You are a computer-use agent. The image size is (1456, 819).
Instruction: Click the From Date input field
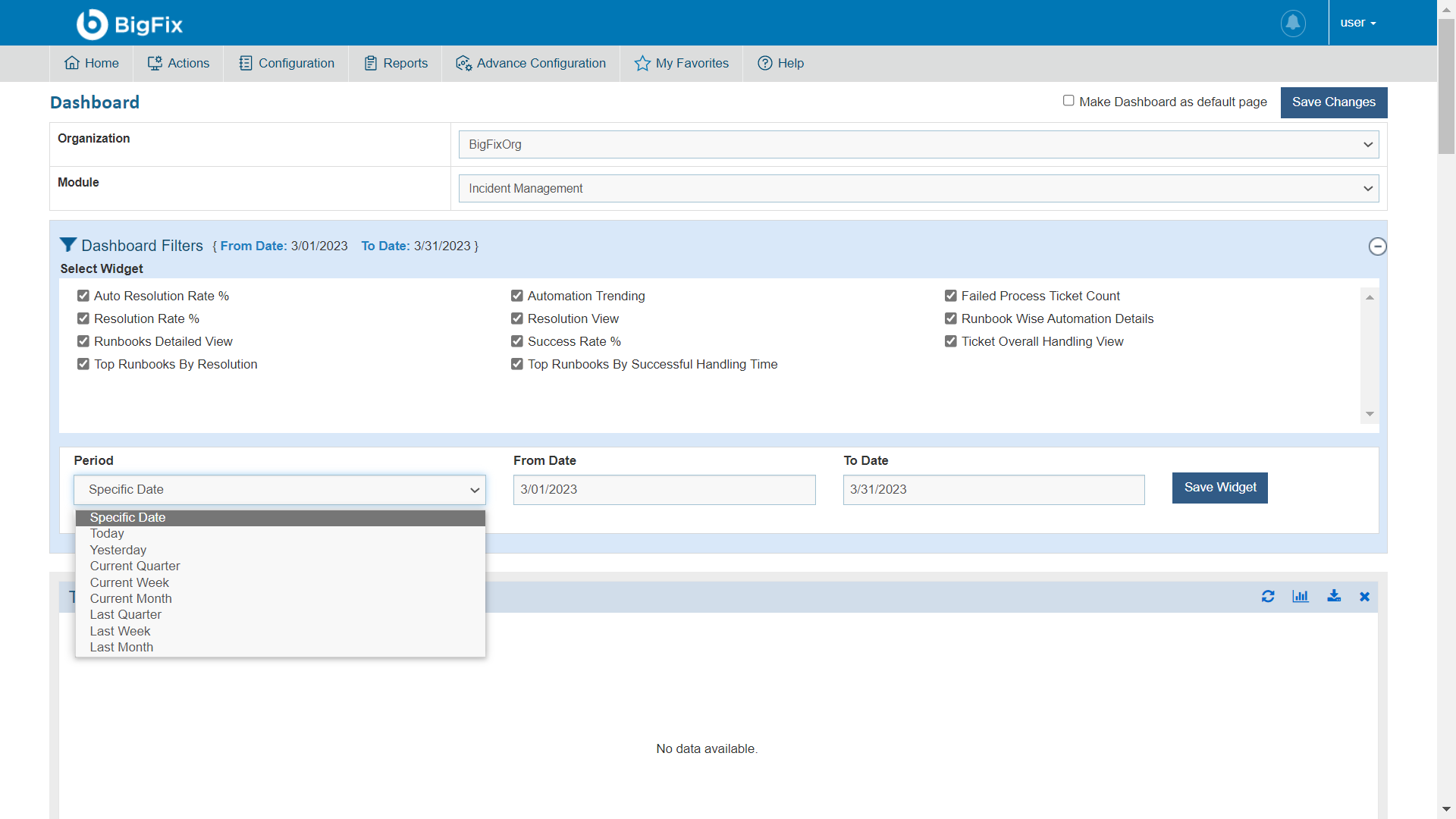(x=664, y=490)
